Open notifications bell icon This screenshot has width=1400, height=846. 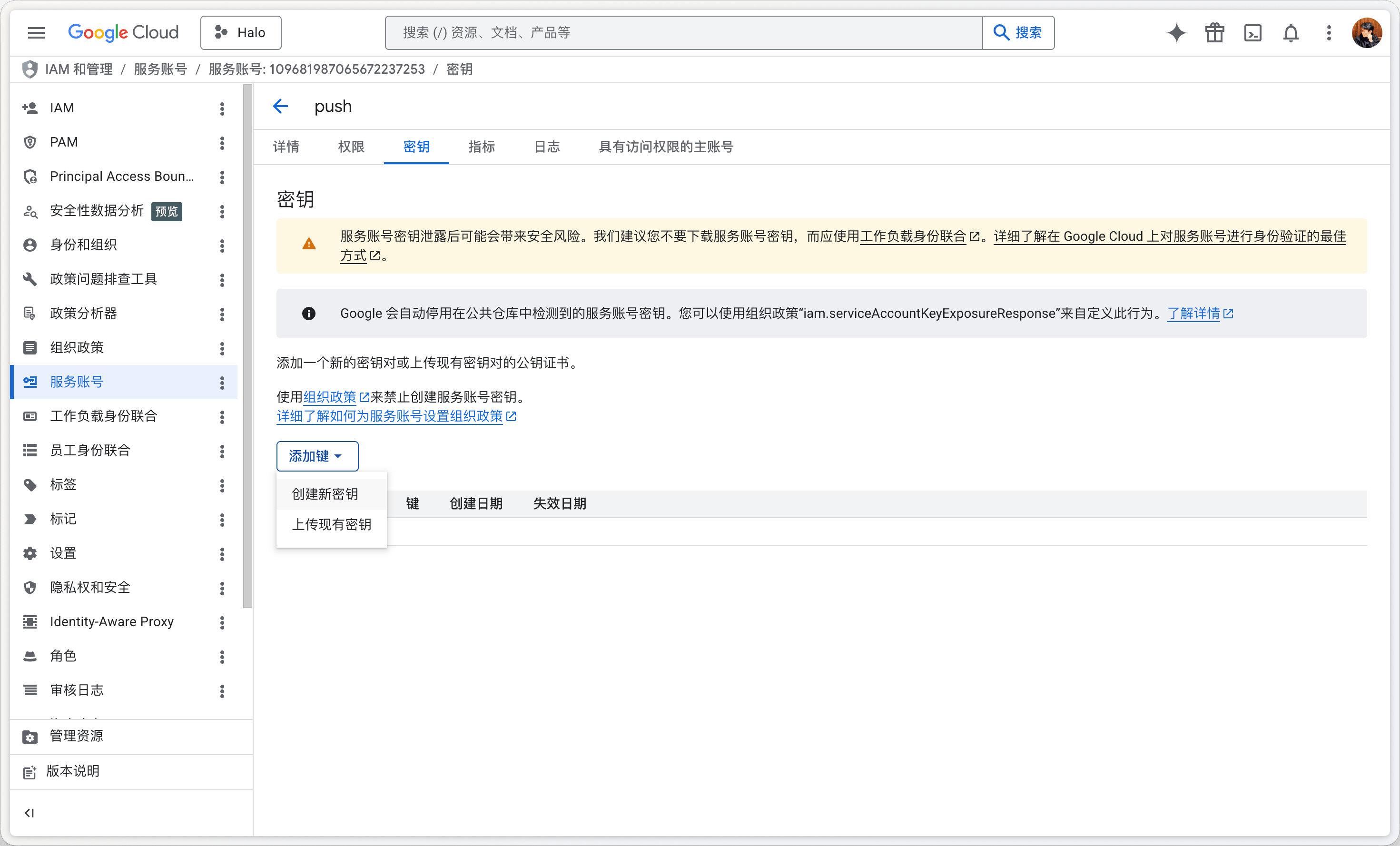click(x=1291, y=33)
